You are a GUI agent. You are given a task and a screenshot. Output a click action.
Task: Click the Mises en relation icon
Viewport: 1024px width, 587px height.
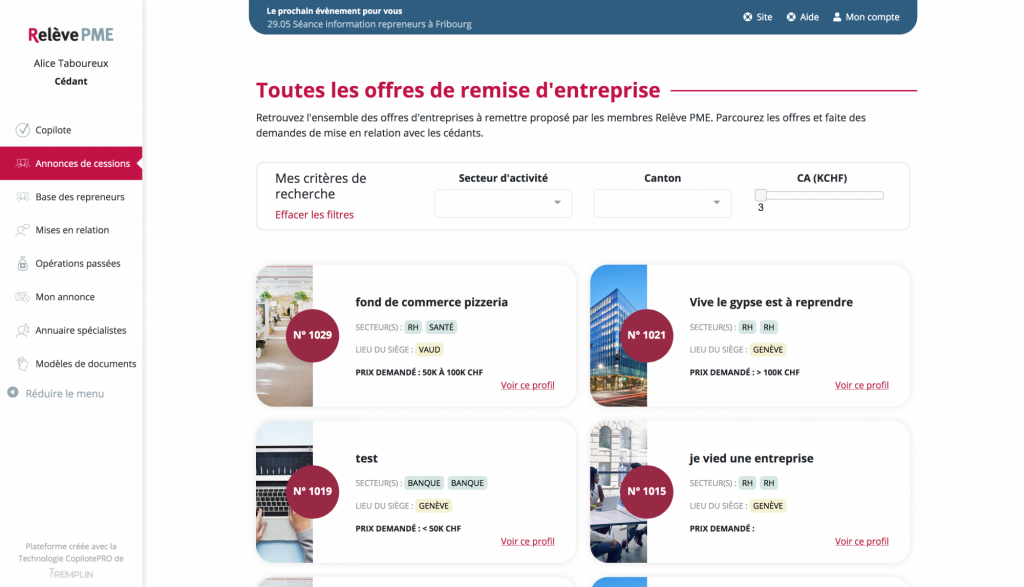click(23, 230)
